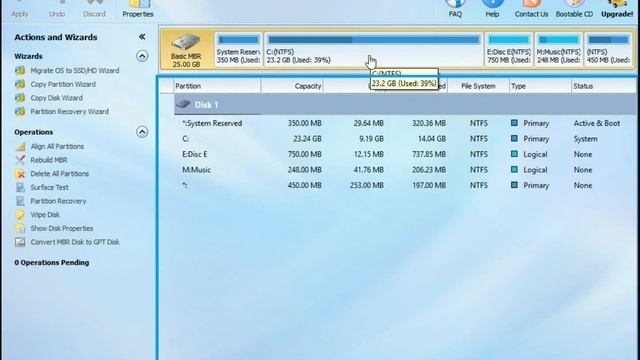Image resolution: width=640 pixels, height=360 pixels.
Task: Click the 14.04 GB unused cell
Action: (432, 139)
